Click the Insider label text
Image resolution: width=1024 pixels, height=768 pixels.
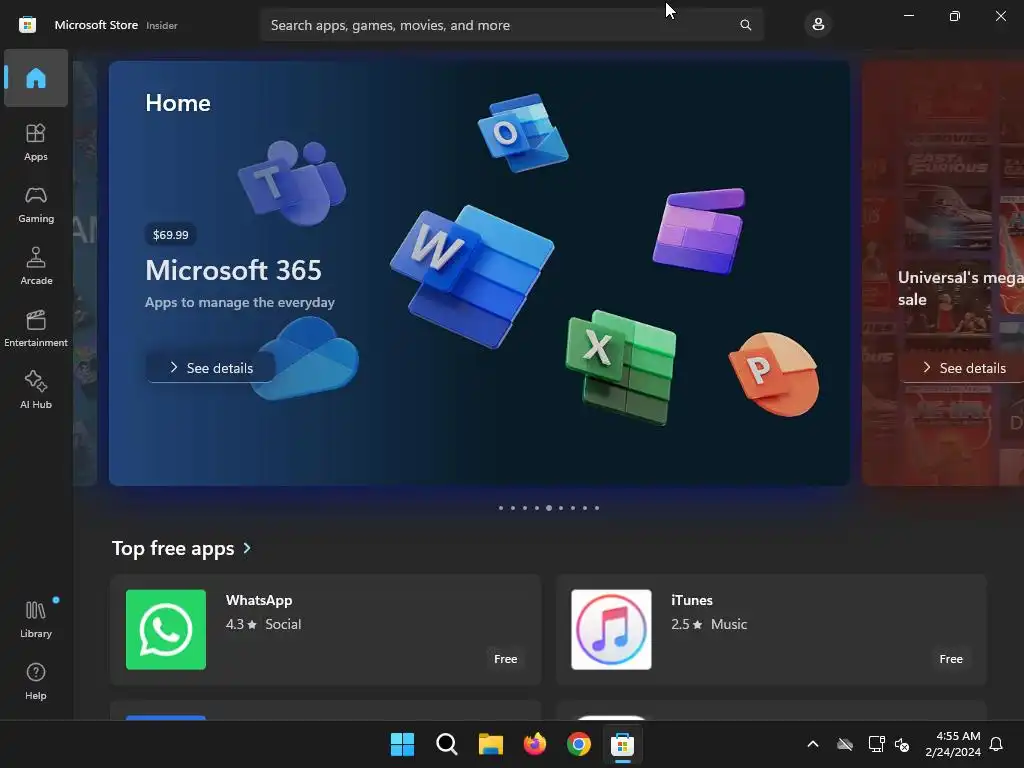(162, 25)
